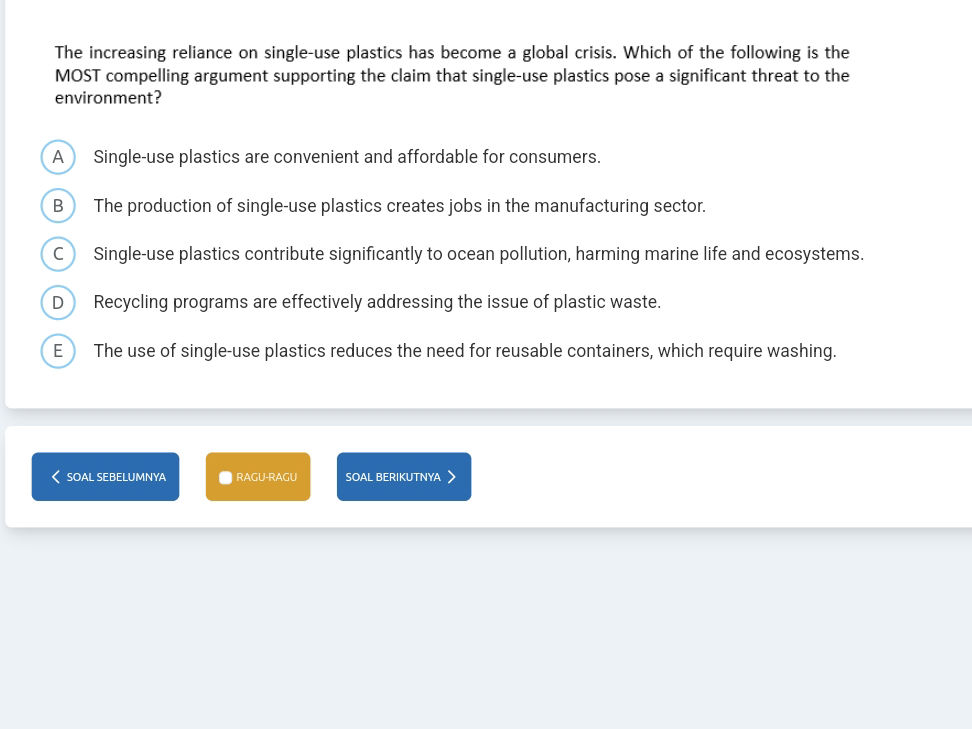972x729 pixels.
Task: Click the recycling programs answer text
Action: tap(377, 302)
